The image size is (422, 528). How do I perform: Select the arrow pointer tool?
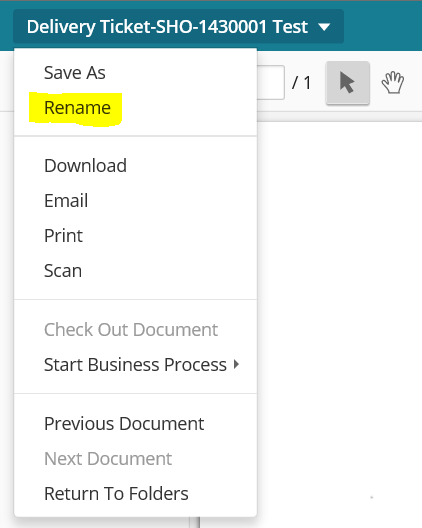348,83
